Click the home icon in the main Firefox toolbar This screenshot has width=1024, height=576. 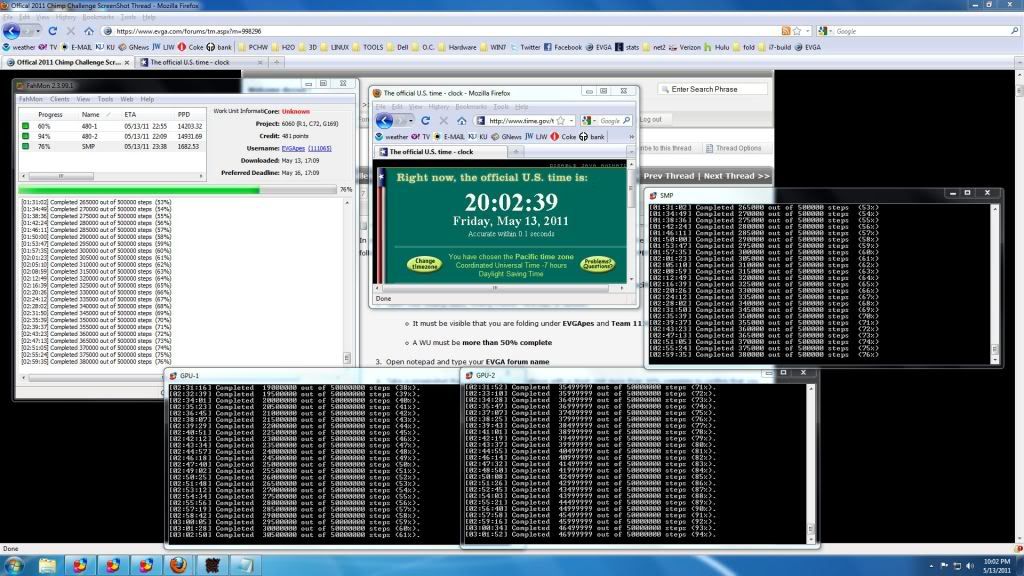click(x=89, y=31)
